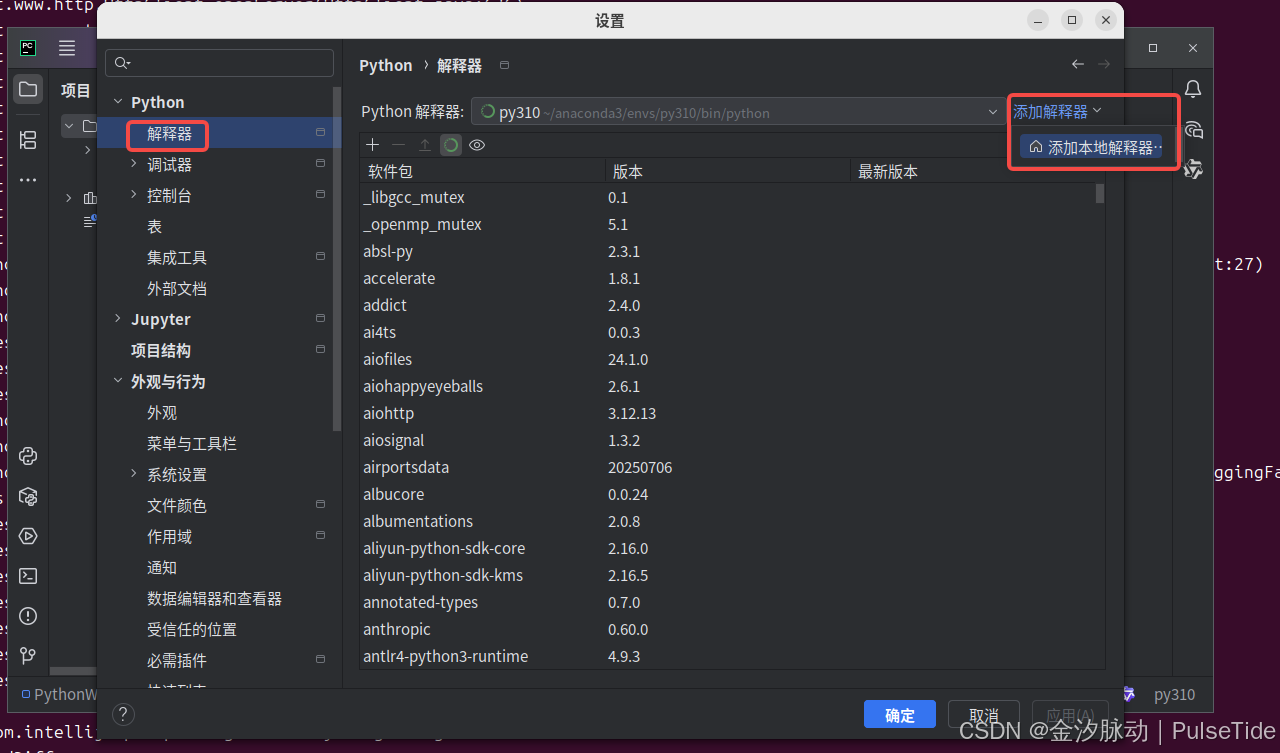Viewport: 1280px width, 753px height.
Task: Click the help question mark button
Action: point(123,714)
